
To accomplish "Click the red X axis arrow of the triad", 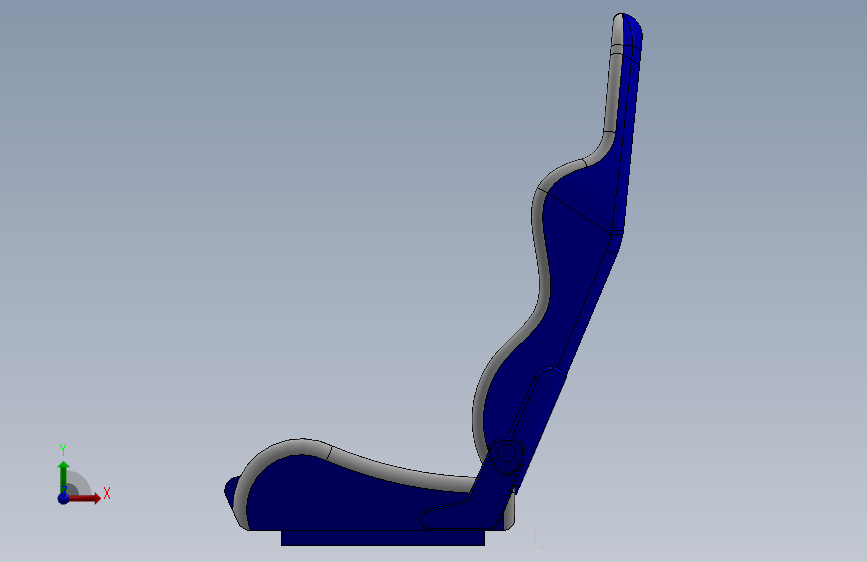I will (x=85, y=498).
